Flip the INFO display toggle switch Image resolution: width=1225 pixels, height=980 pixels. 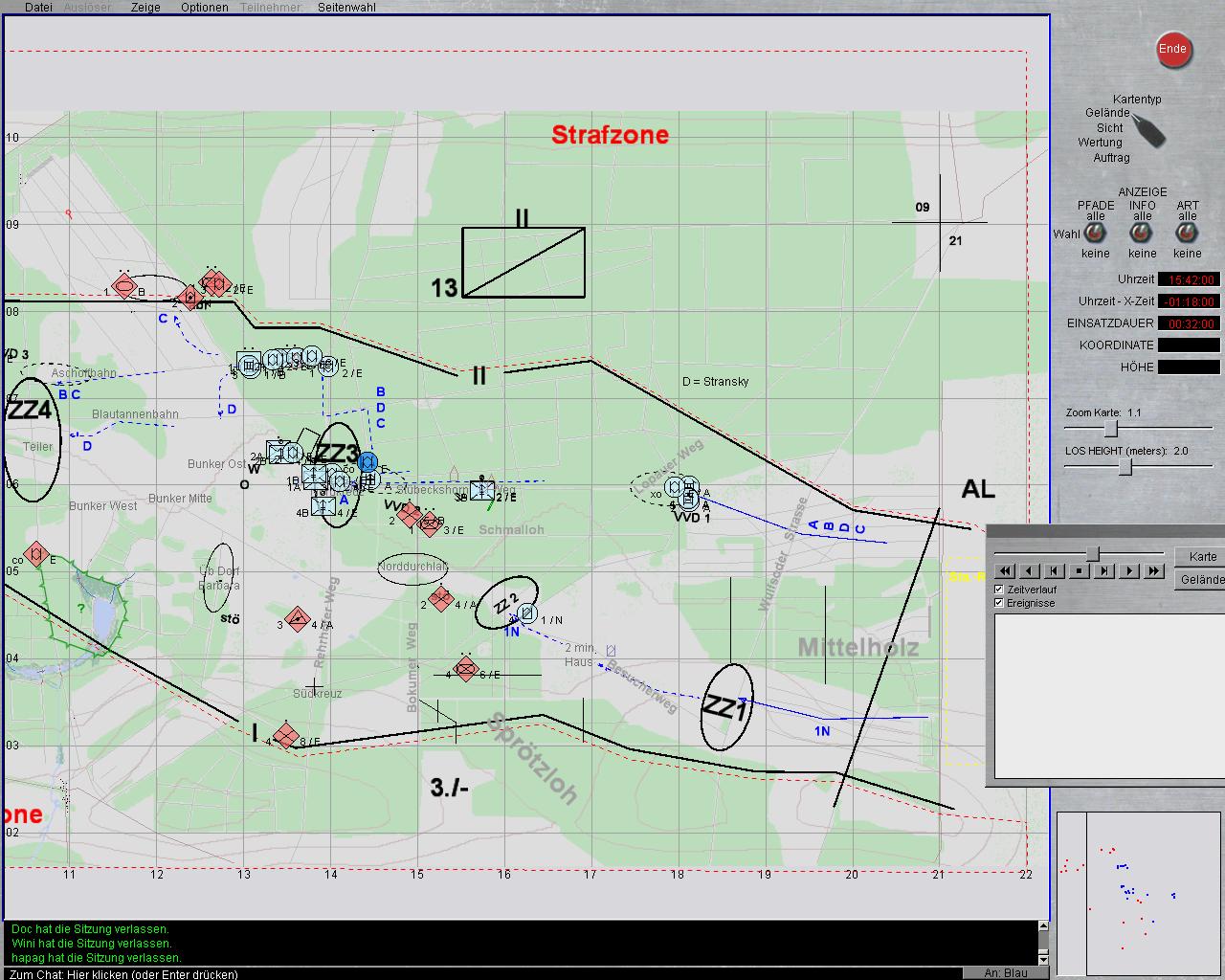(x=1141, y=234)
